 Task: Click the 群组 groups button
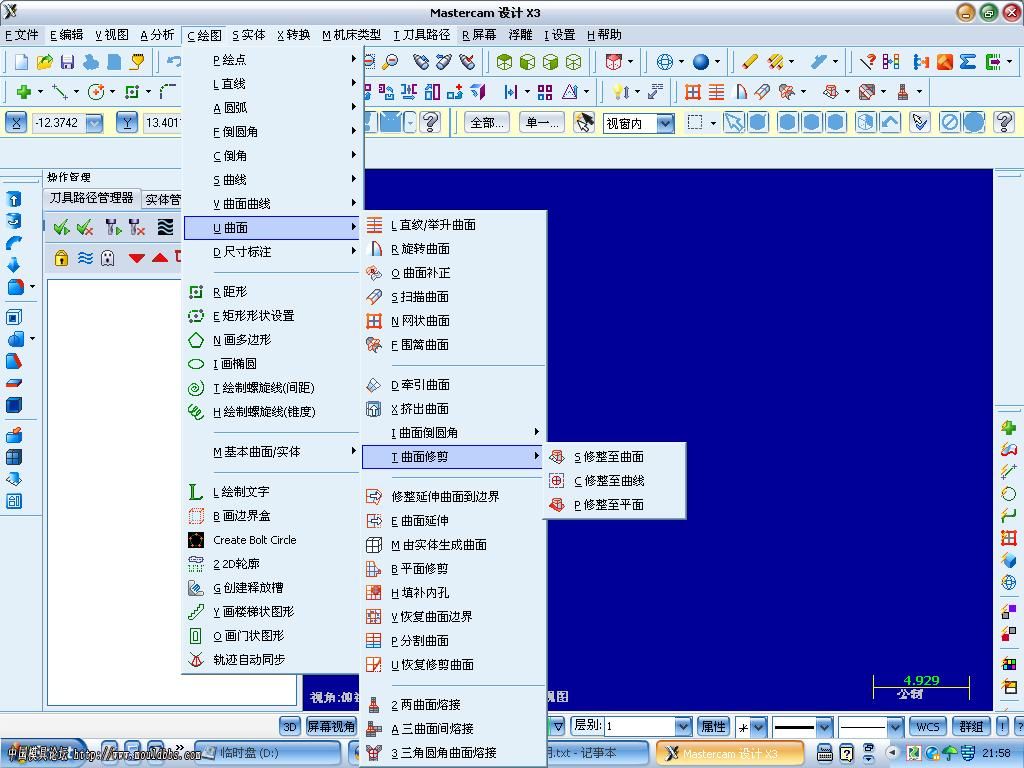click(x=971, y=726)
